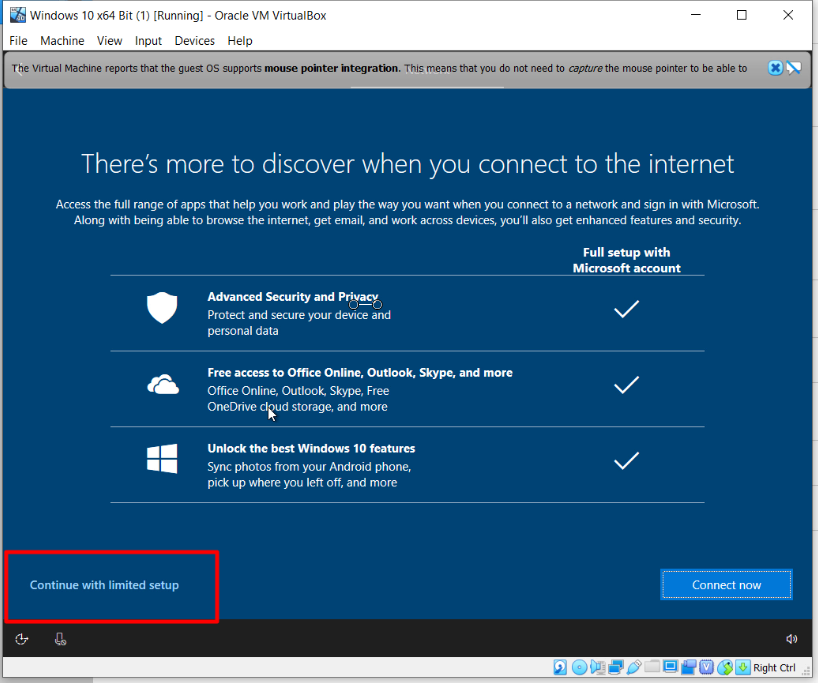Viewport: 818px width, 683px height.
Task: Click the green keyboard capture arrow icon
Action: (x=742, y=667)
